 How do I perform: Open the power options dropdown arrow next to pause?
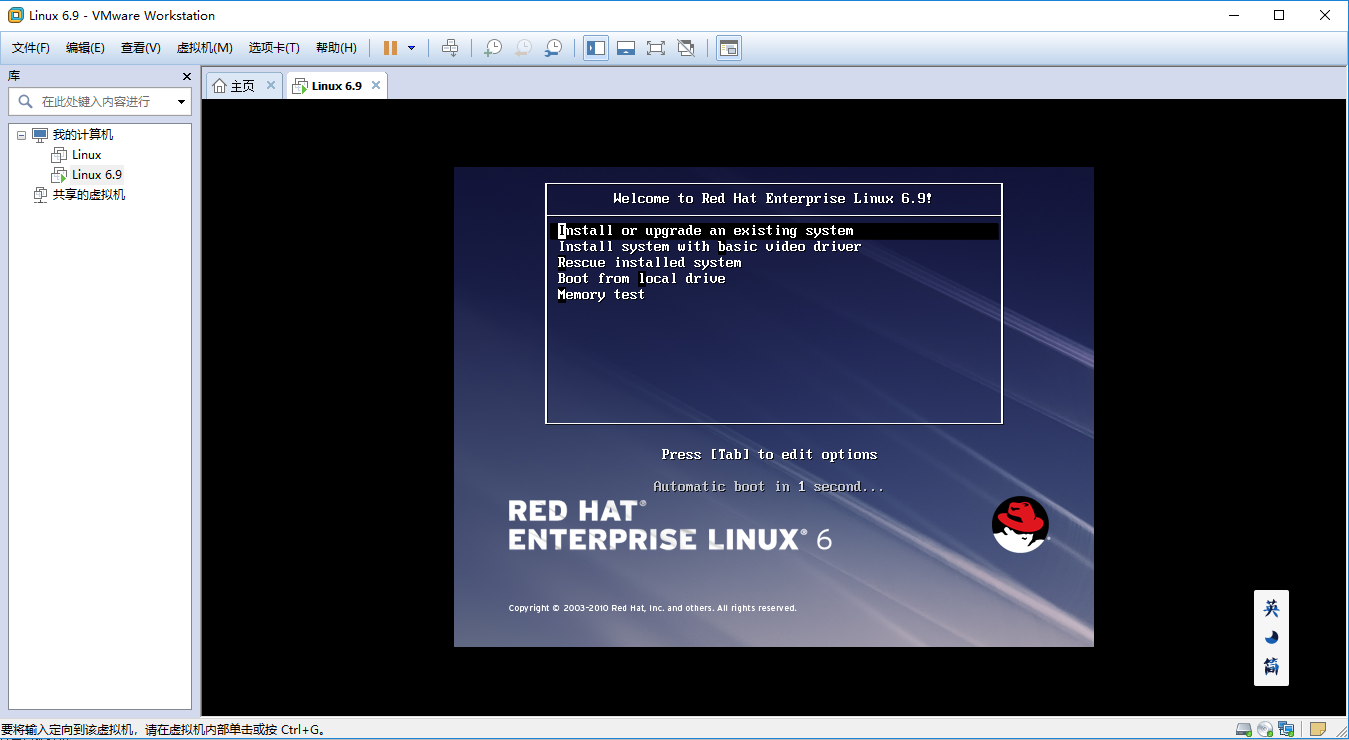click(x=411, y=48)
